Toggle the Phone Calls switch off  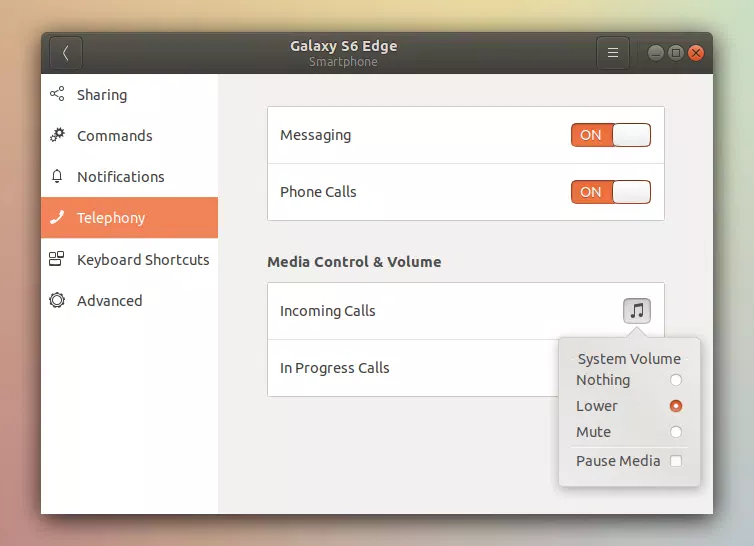click(611, 192)
